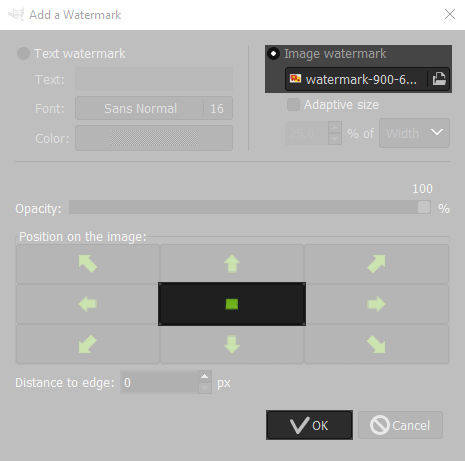465x461 pixels.
Task: Select the top-left position arrow
Action: tap(88, 264)
